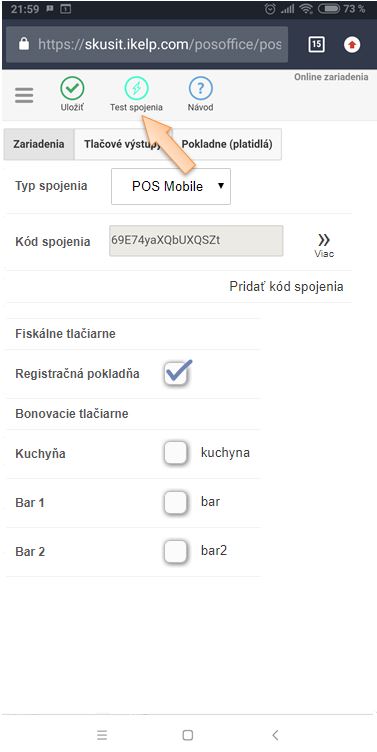Screen dimensions: 377x752
Task: Enable the Kuchyňa printer checkbox
Action: [x=176, y=453]
